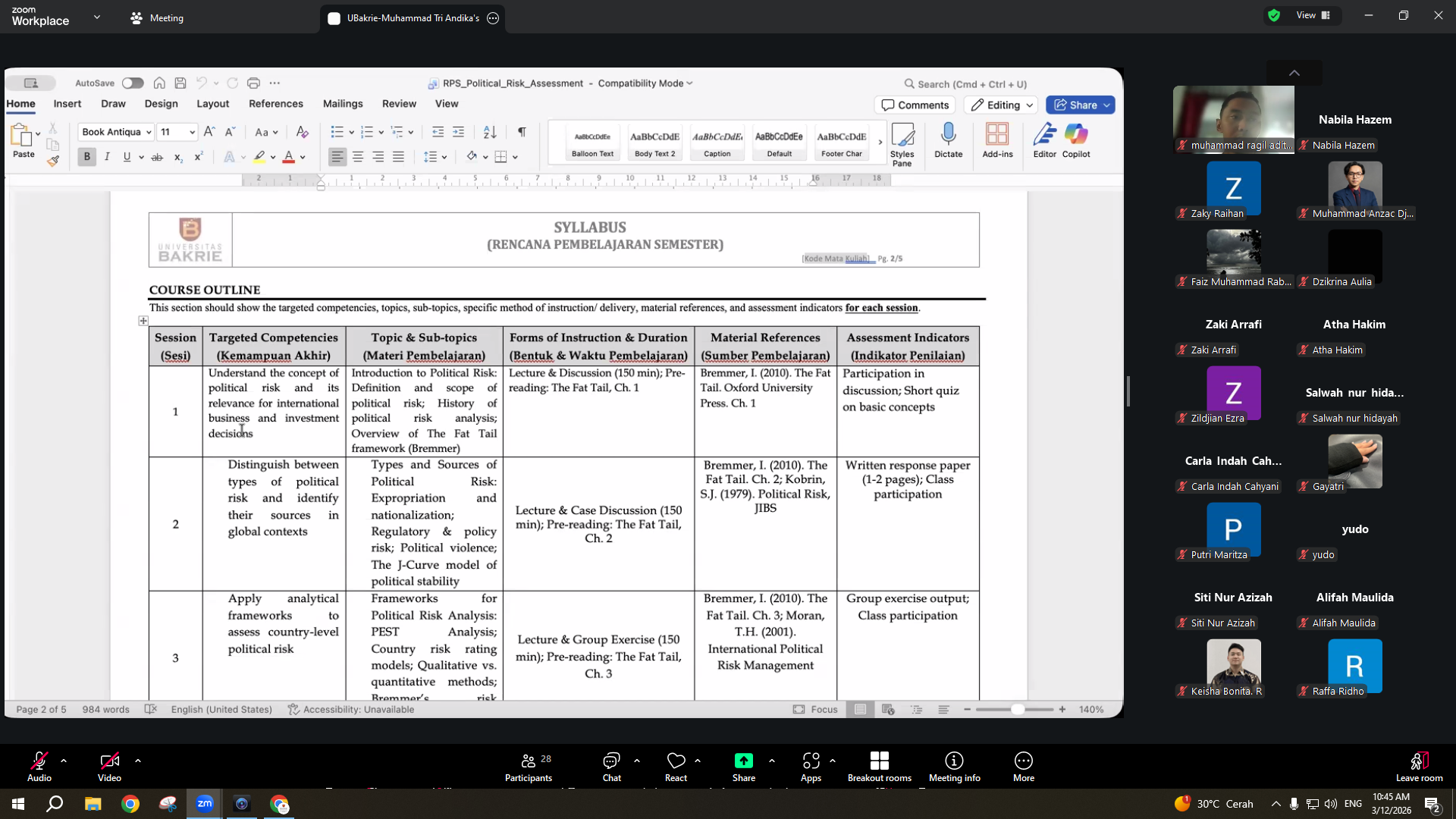
Task: Open Zoom Chat
Action: pyautogui.click(x=611, y=767)
